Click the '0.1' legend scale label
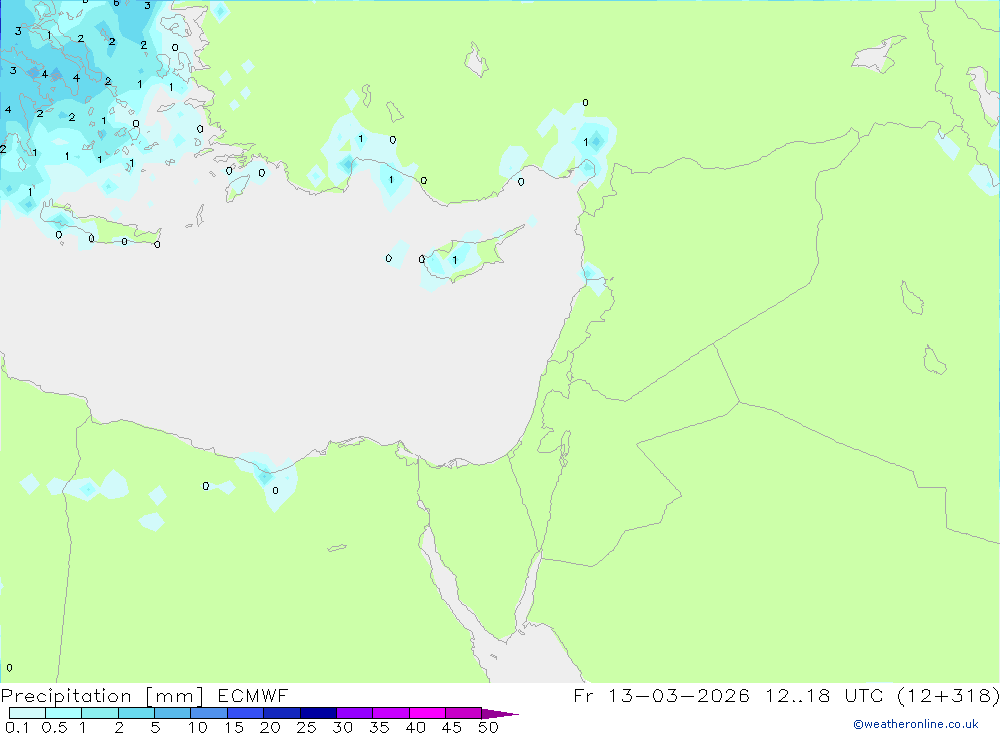The height and width of the screenshot is (733, 1000). (17, 727)
